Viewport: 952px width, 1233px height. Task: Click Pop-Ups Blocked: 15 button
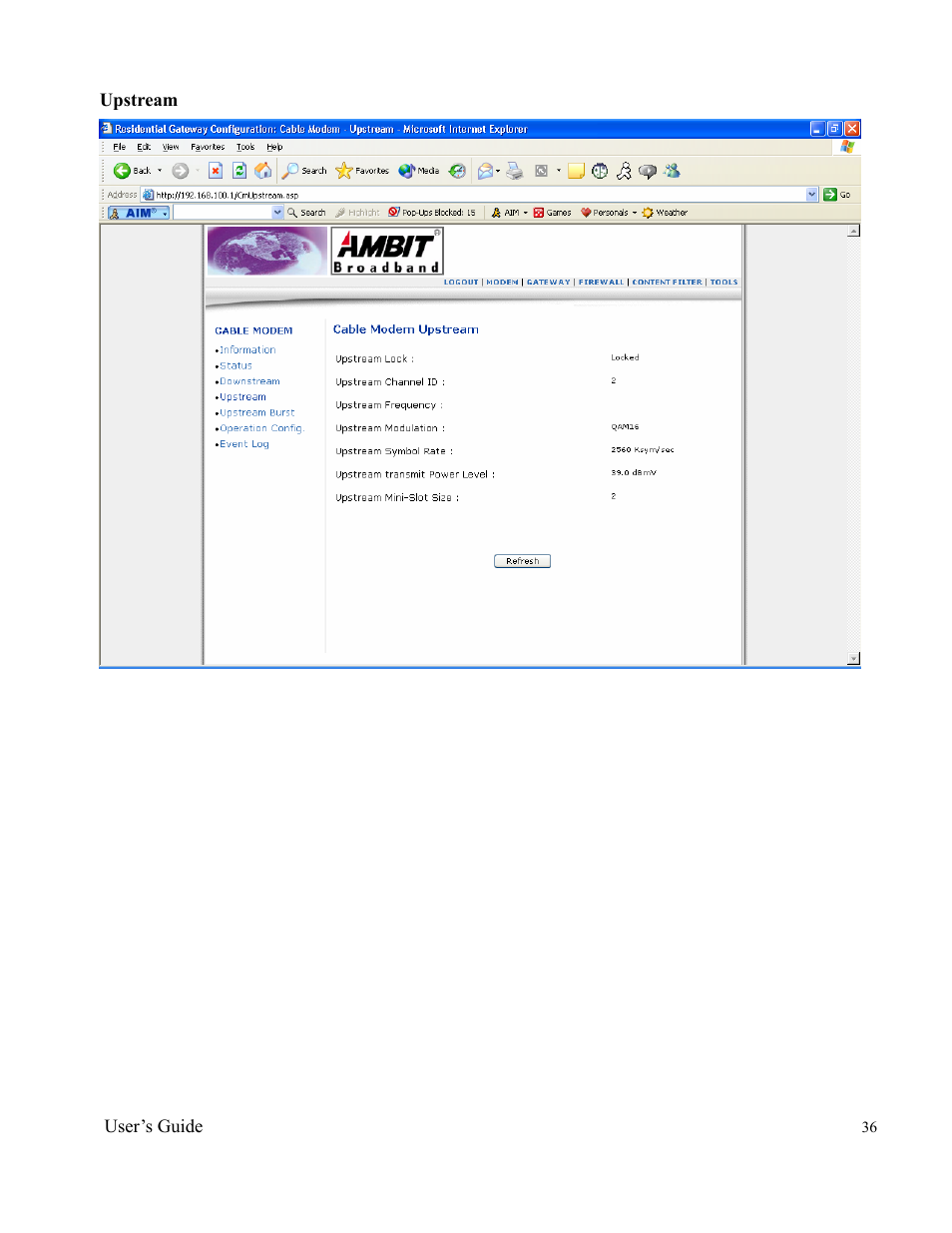432,213
